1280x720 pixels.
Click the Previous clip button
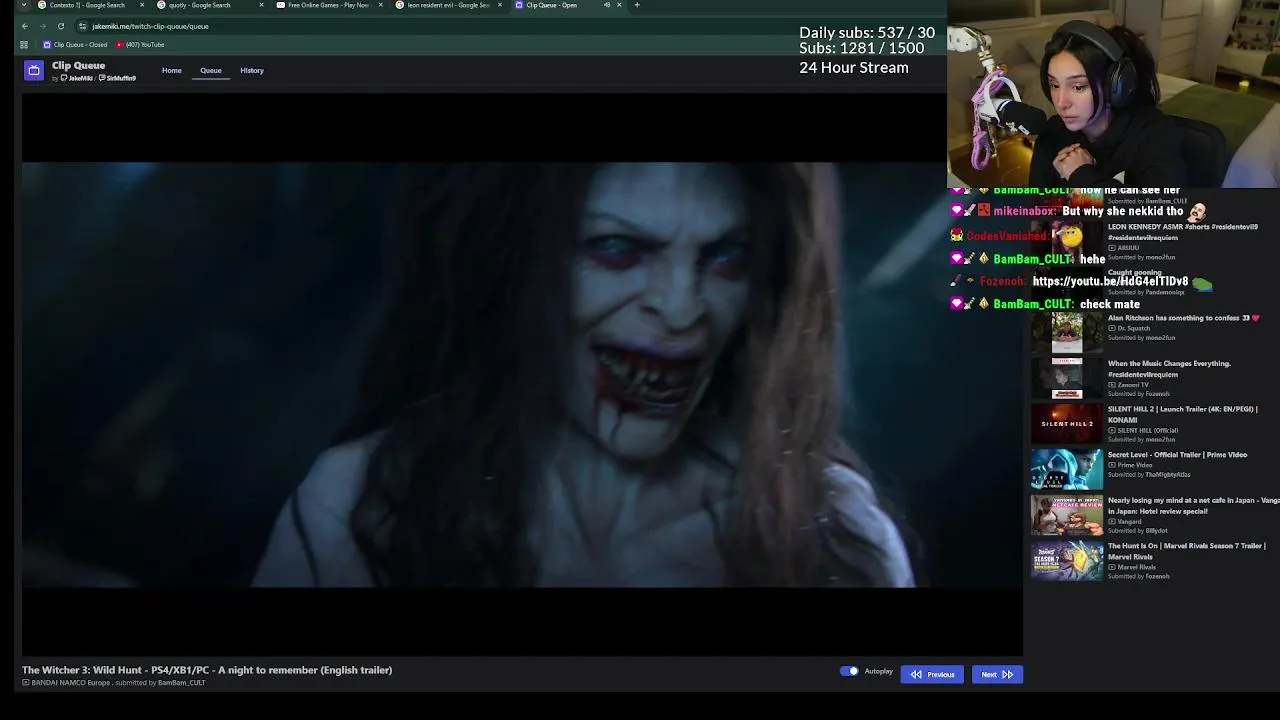(932, 674)
